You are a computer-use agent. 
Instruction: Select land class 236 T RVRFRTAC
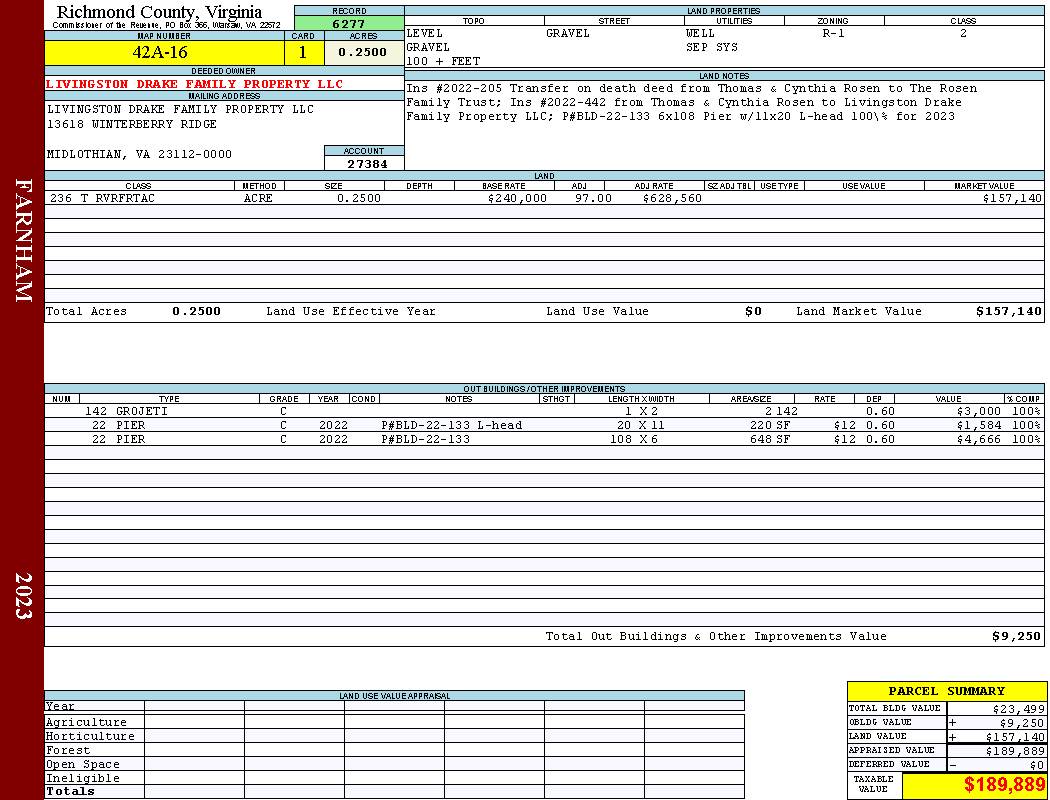pos(102,198)
